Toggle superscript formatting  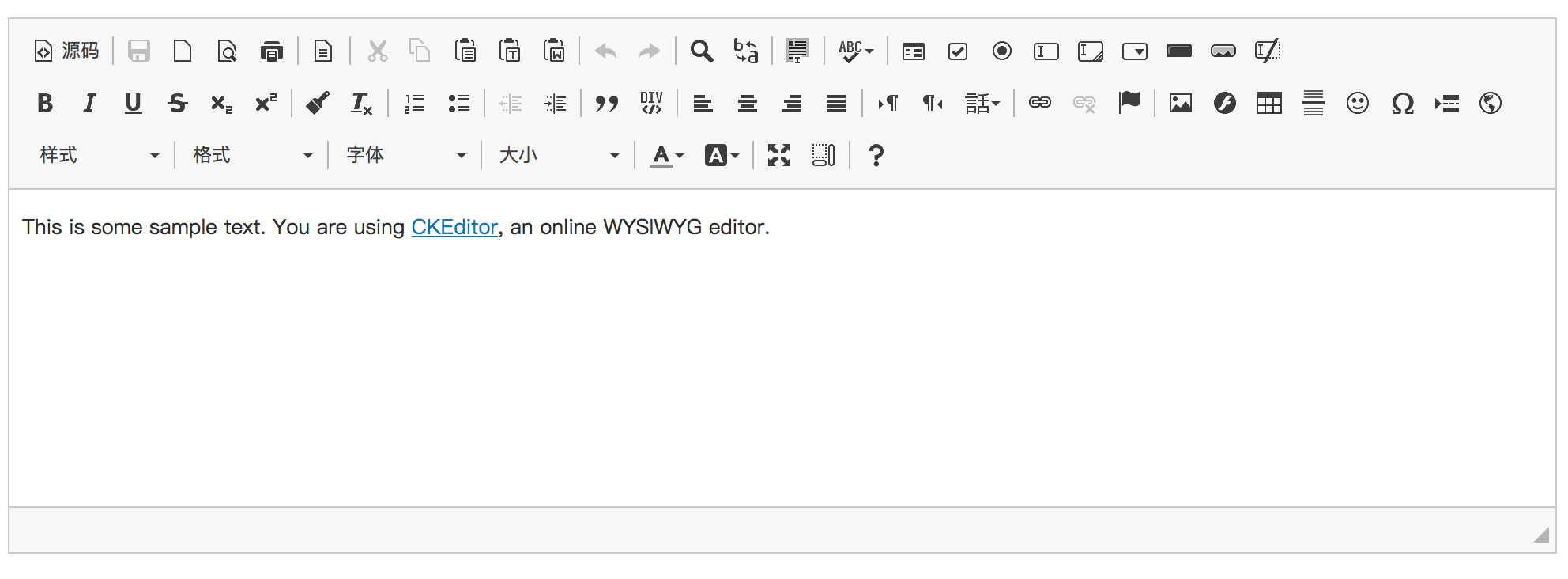tap(266, 104)
